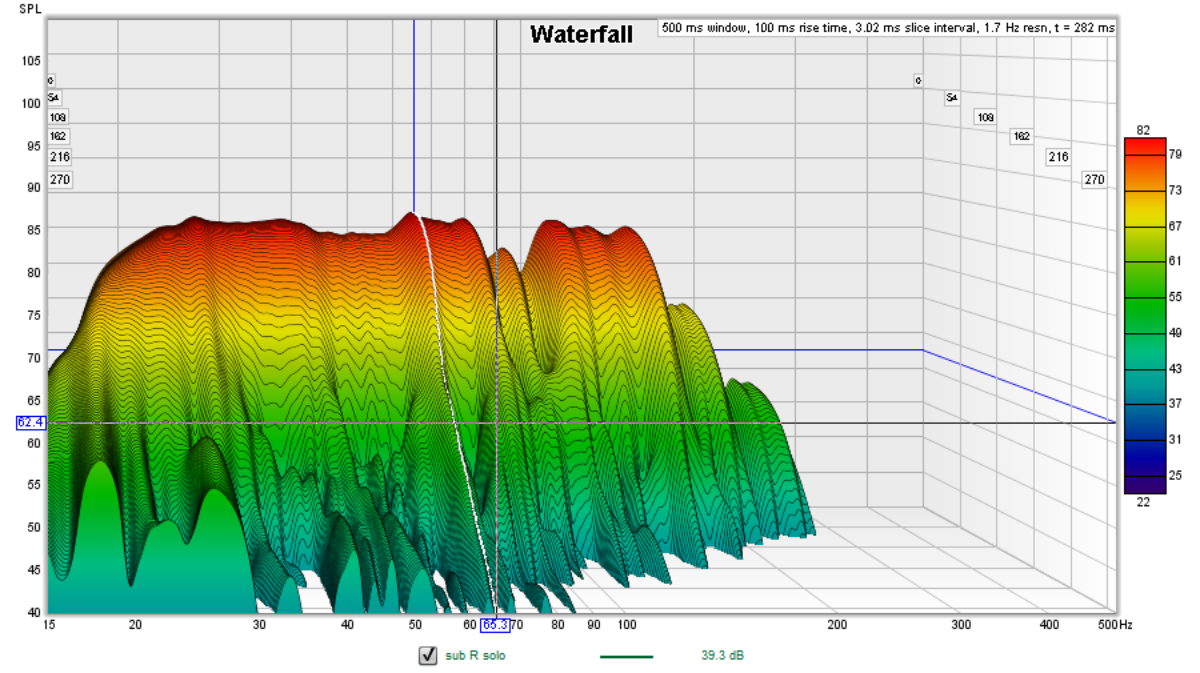Click the SPL axis title
The width and height of the screenshot is (1200, 673).
[29, 8]
